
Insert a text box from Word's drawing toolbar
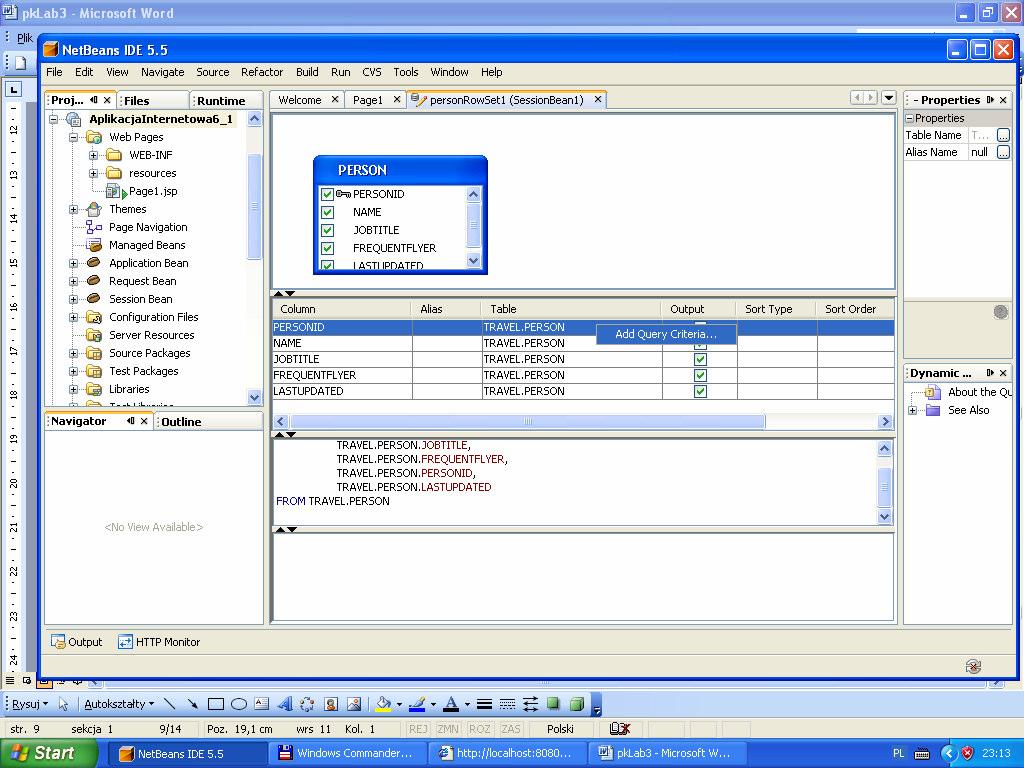(261, 704)
